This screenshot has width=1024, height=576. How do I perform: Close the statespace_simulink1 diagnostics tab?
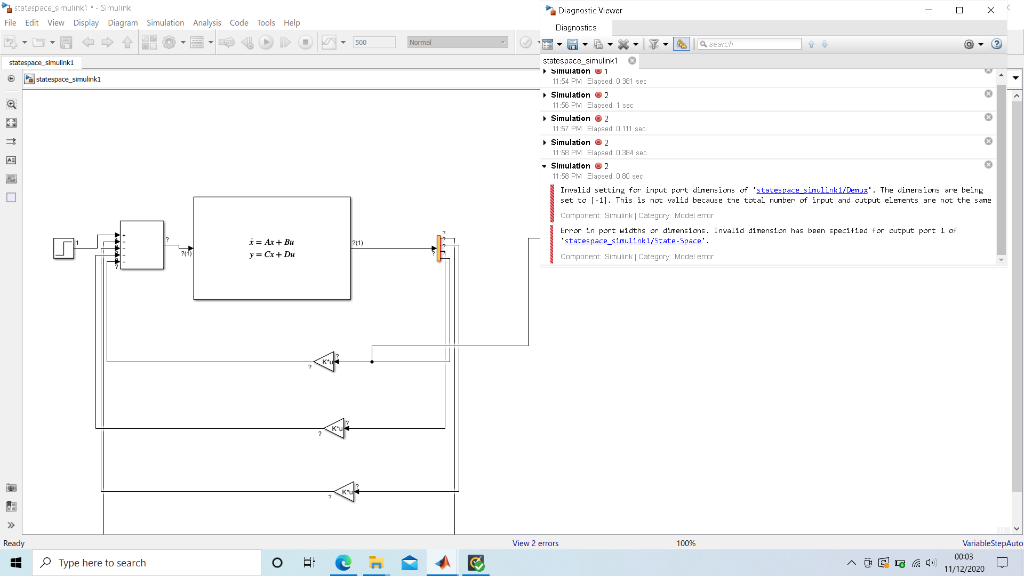click(x=632, y=61)
